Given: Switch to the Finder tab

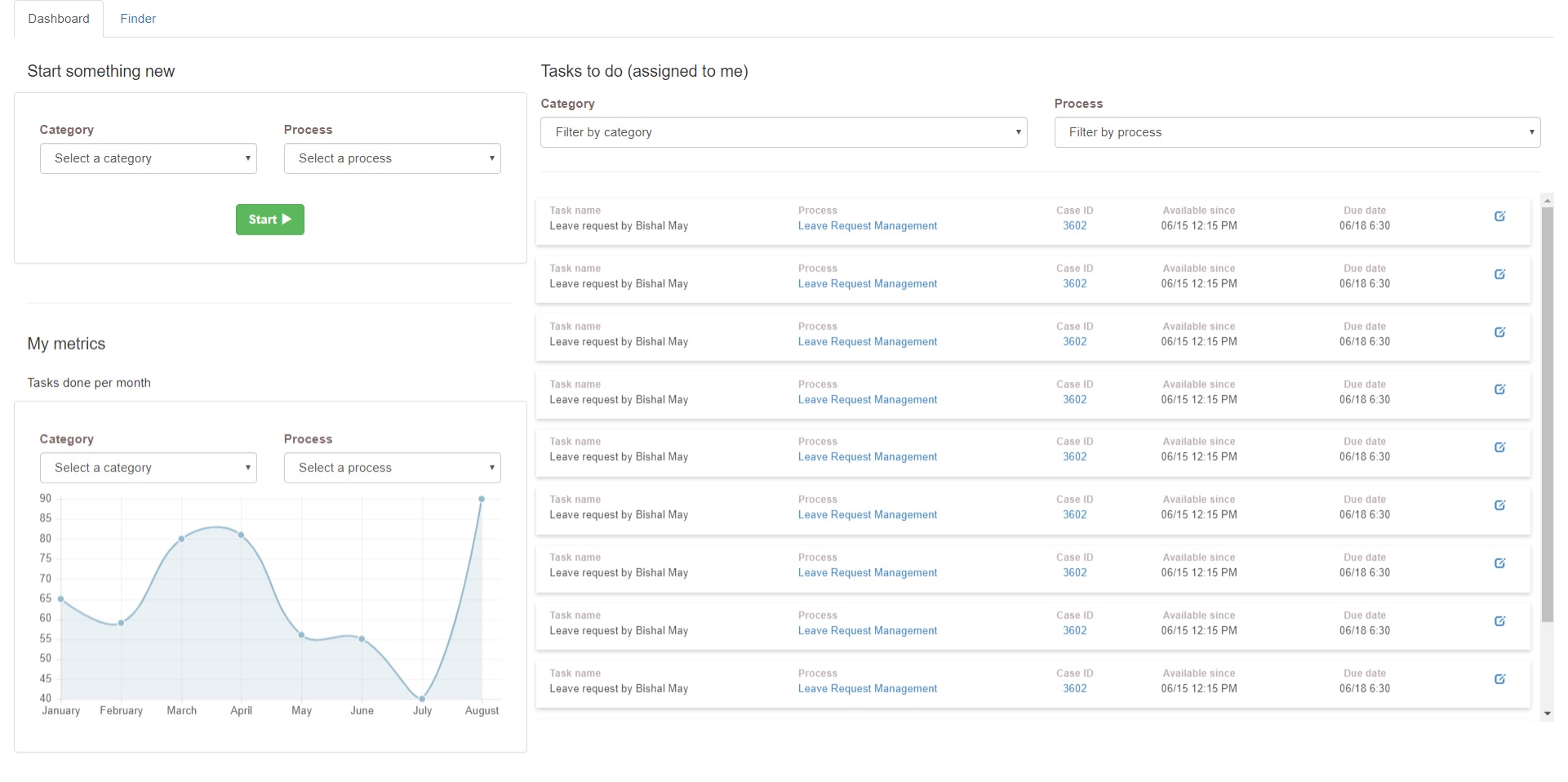Looking at the screenshot, I should (138, 19).
